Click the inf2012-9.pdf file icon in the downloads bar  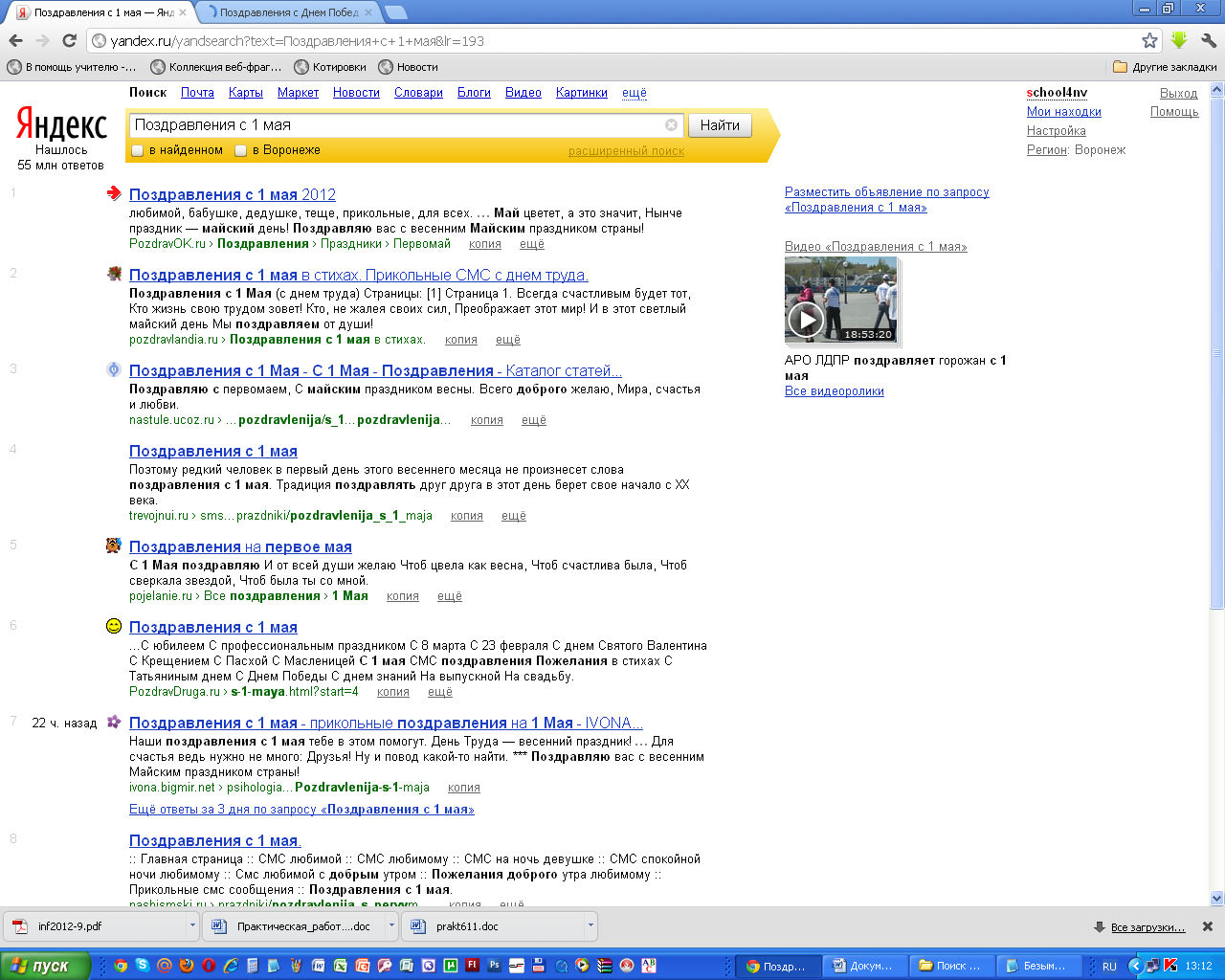click(x=20, y=925)
